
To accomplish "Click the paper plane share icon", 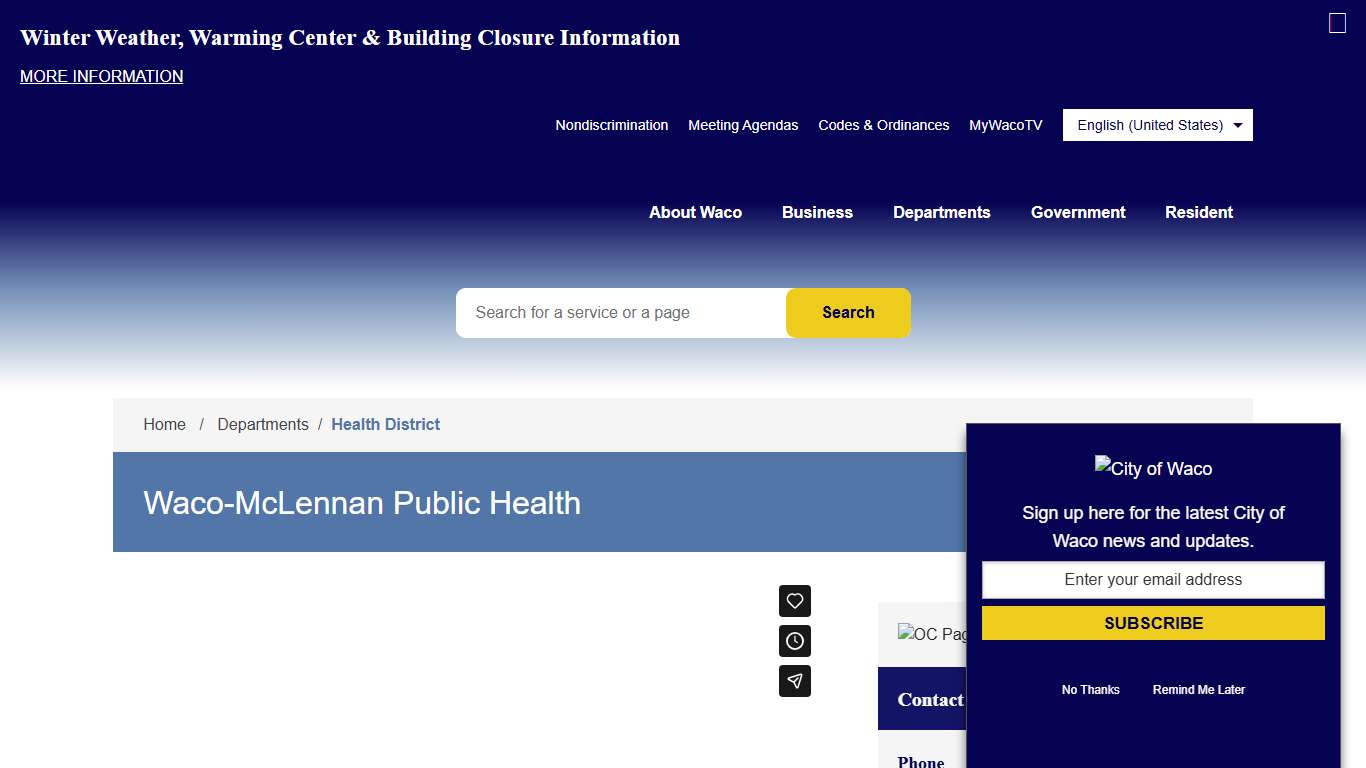I will [x=795, y=681].
